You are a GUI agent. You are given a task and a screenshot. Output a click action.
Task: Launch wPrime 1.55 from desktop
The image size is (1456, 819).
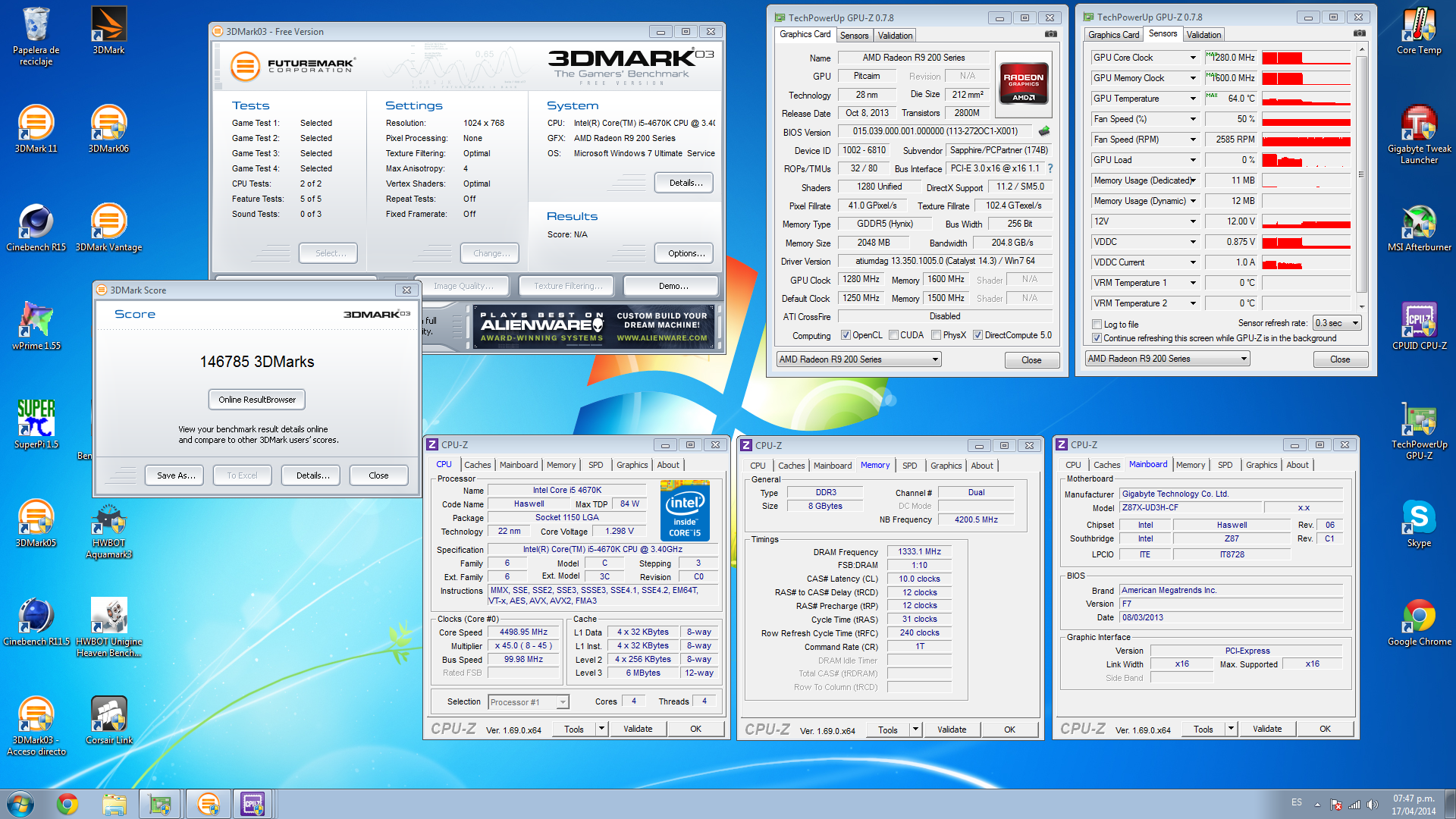36,326
